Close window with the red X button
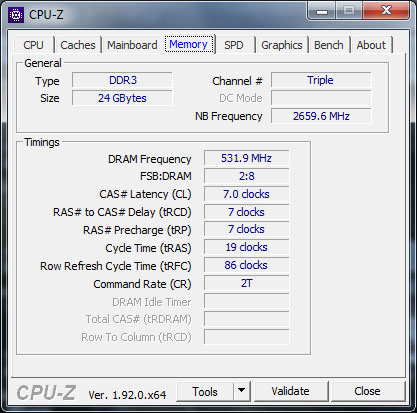Viewport: 417px width, 413px height. pyautogui.click(x=386, y=11)
